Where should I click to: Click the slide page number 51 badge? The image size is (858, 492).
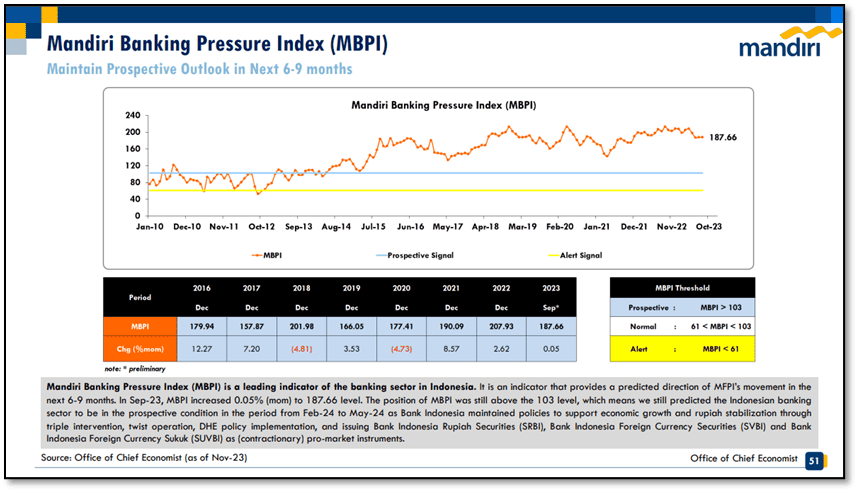pyautogui.click(x=813, y=458)
